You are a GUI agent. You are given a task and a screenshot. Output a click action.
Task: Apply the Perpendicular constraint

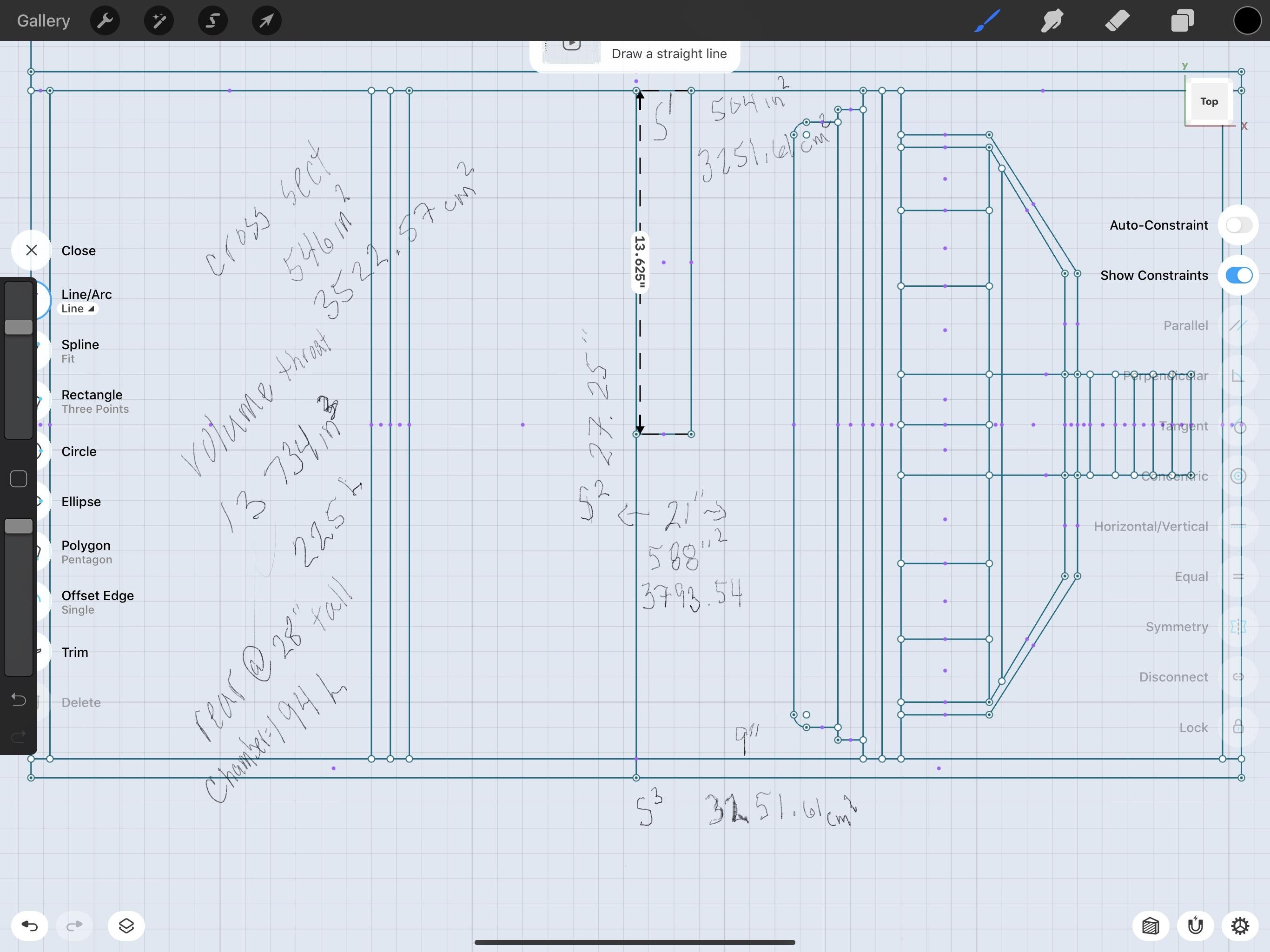tap(1238, 376)
